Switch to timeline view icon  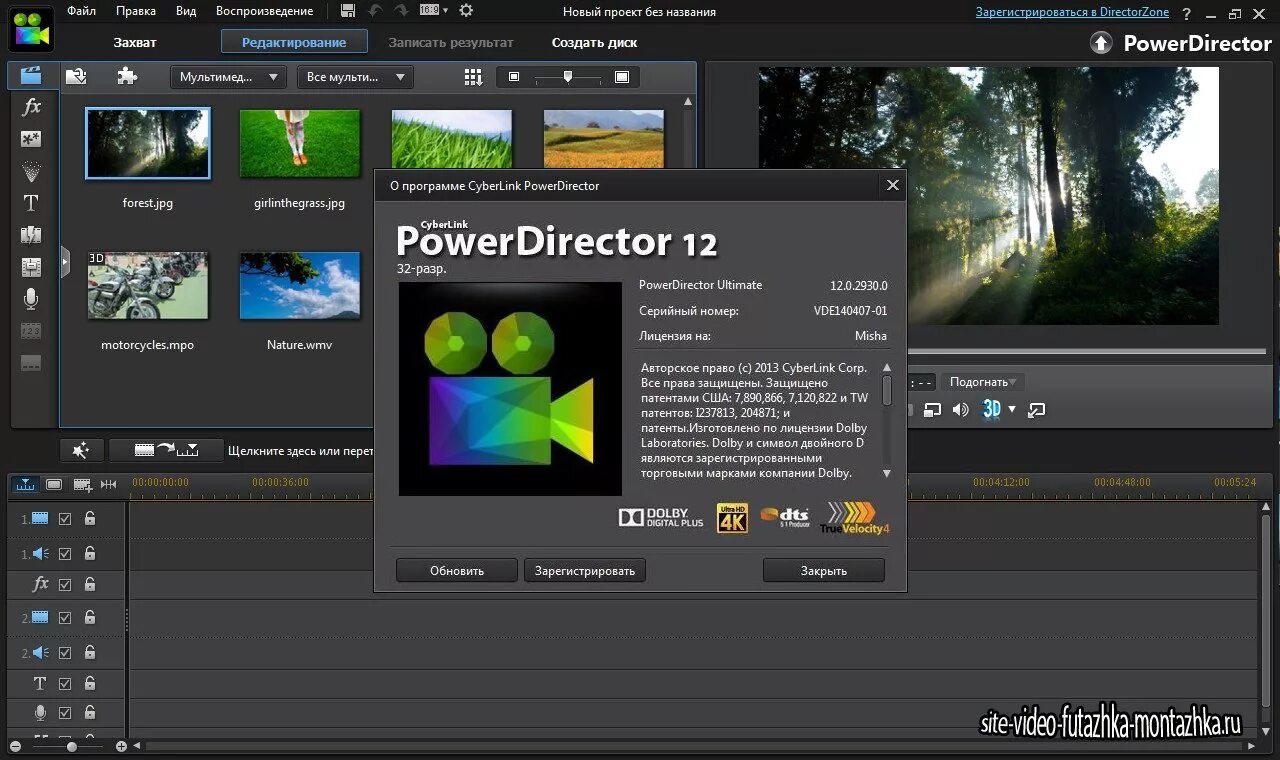coord(26,484)
